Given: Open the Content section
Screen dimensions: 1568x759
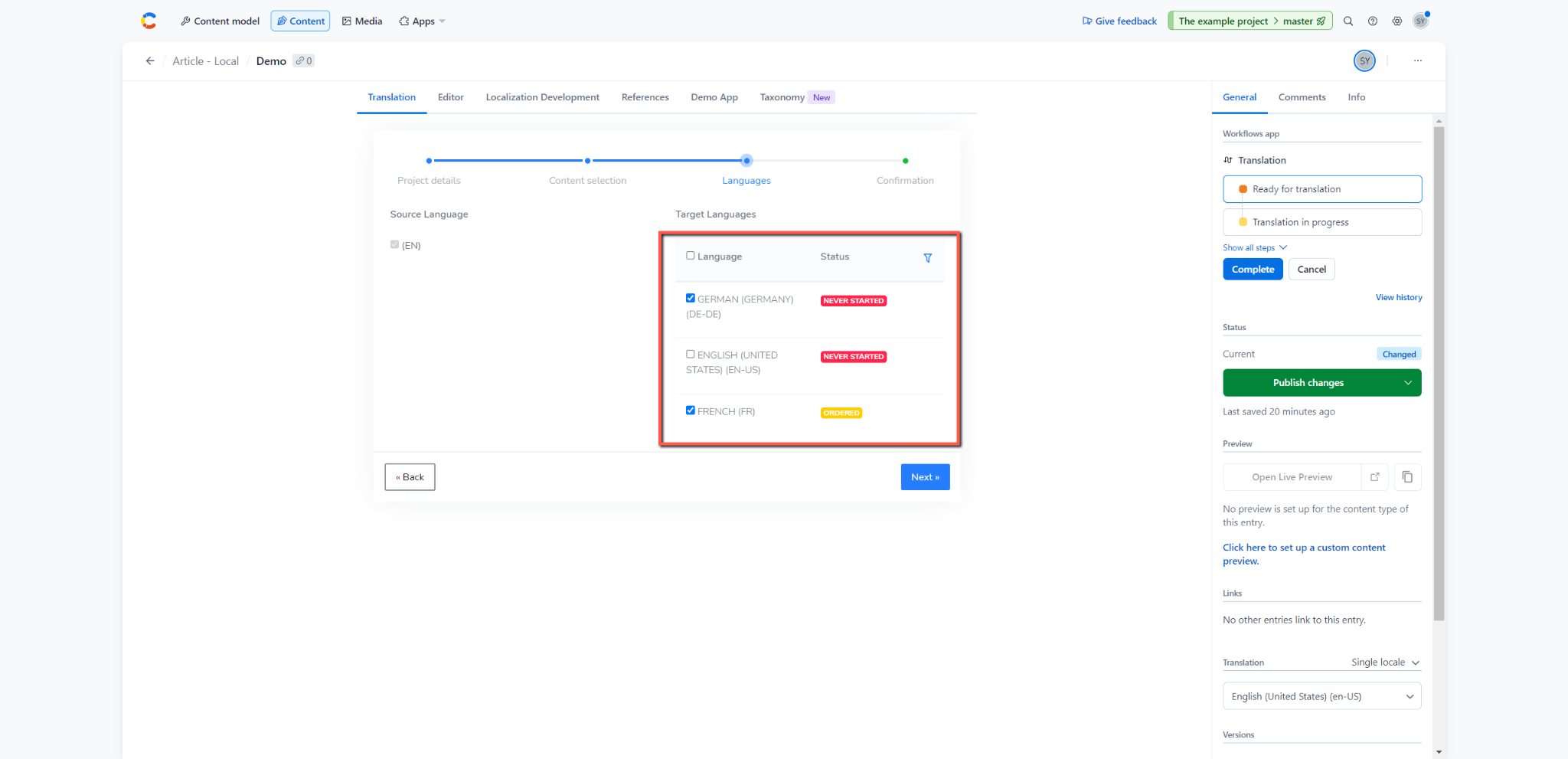Looking at the screenshot, I should [300, 21].
